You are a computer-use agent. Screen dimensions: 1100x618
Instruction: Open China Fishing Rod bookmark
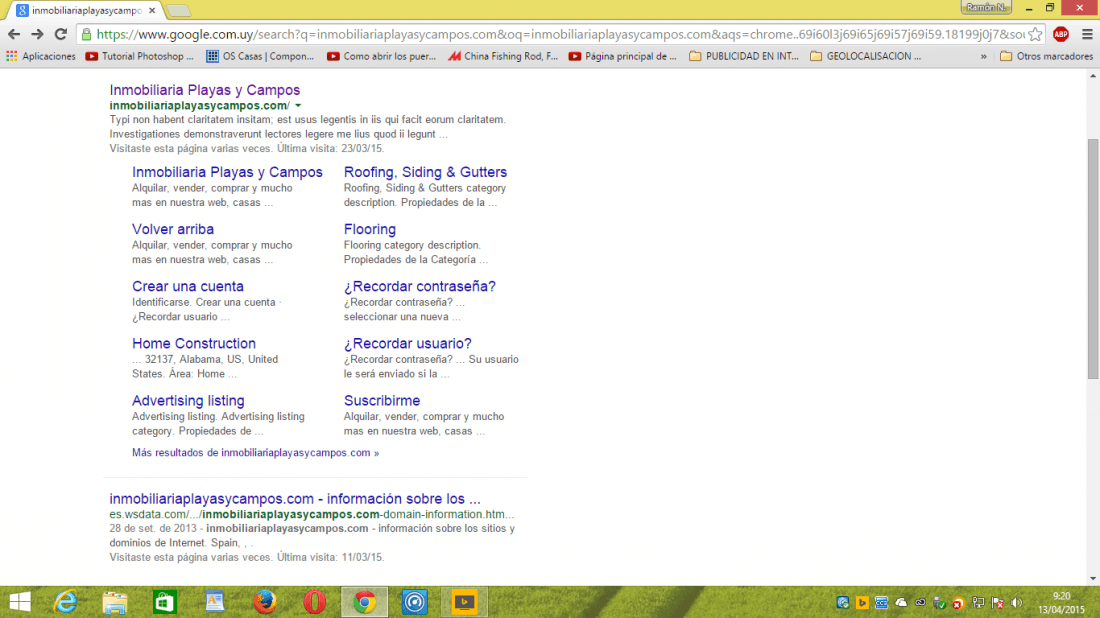tap(503, 56)
